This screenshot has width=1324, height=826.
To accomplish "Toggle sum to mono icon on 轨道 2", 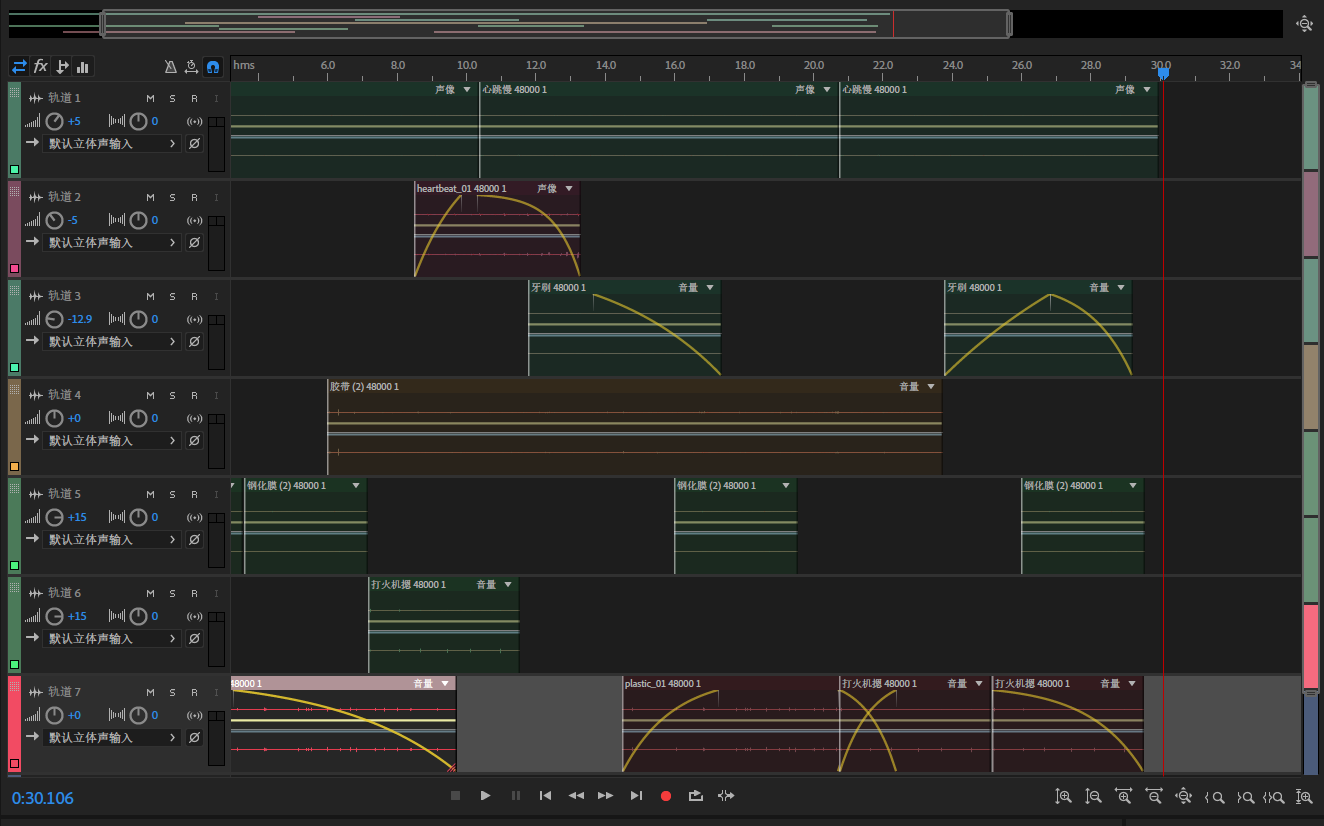I will (195, 221).
